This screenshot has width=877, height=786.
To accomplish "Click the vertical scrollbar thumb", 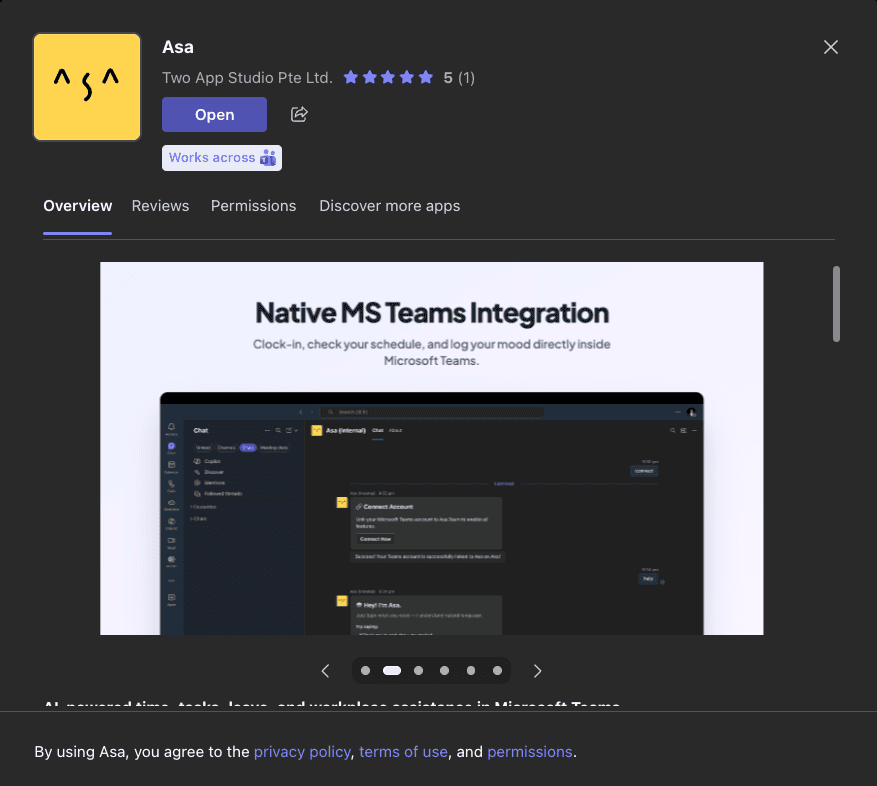I will (x=836, y=304).
